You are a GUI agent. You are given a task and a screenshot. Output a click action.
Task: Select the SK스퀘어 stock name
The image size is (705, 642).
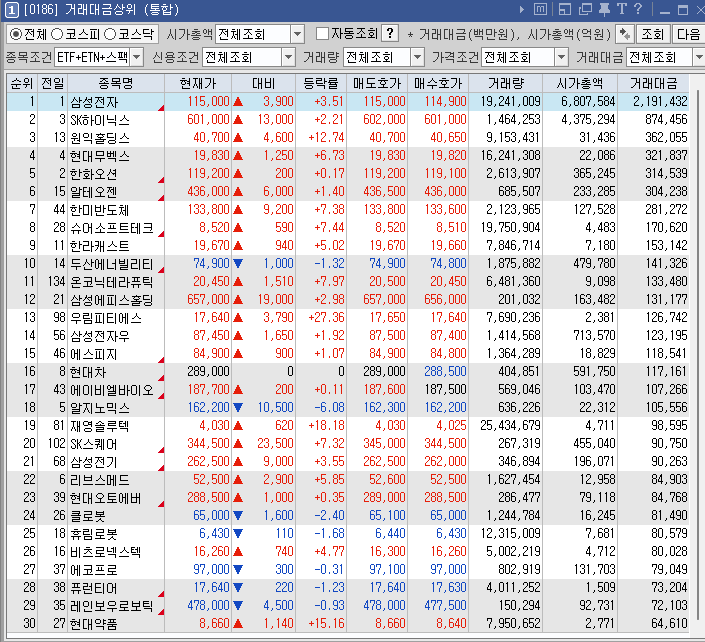click(x=94, y=443)
